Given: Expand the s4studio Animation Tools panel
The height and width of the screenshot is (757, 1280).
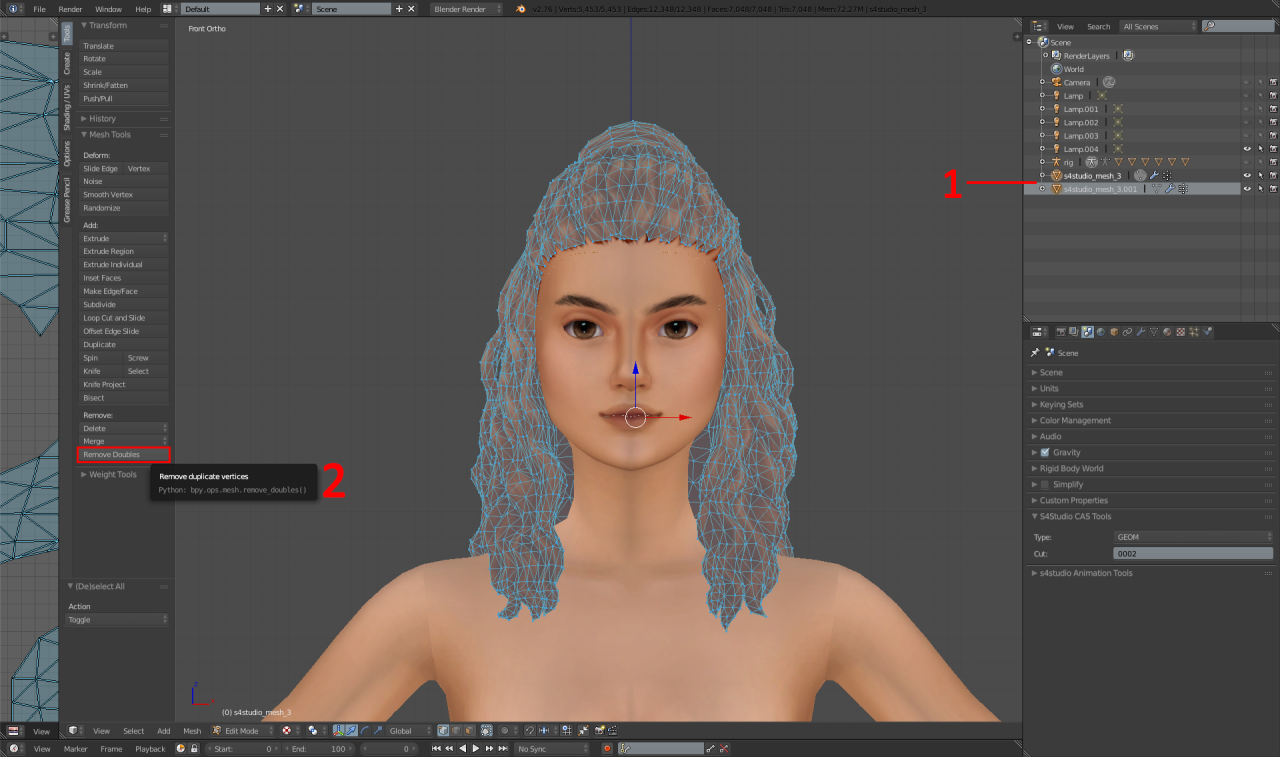Looking at the screenshot, I should (1085, 573).
